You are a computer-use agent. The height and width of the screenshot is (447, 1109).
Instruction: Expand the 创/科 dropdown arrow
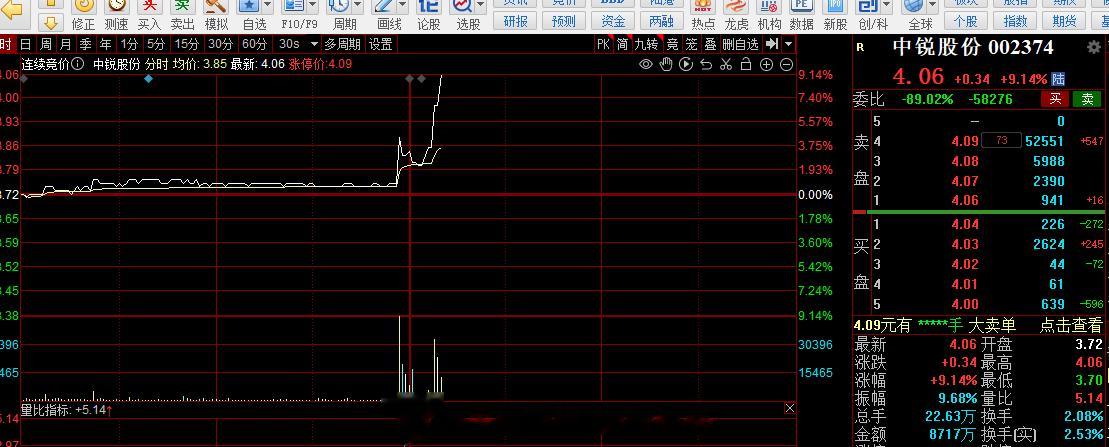coord(887,6)
